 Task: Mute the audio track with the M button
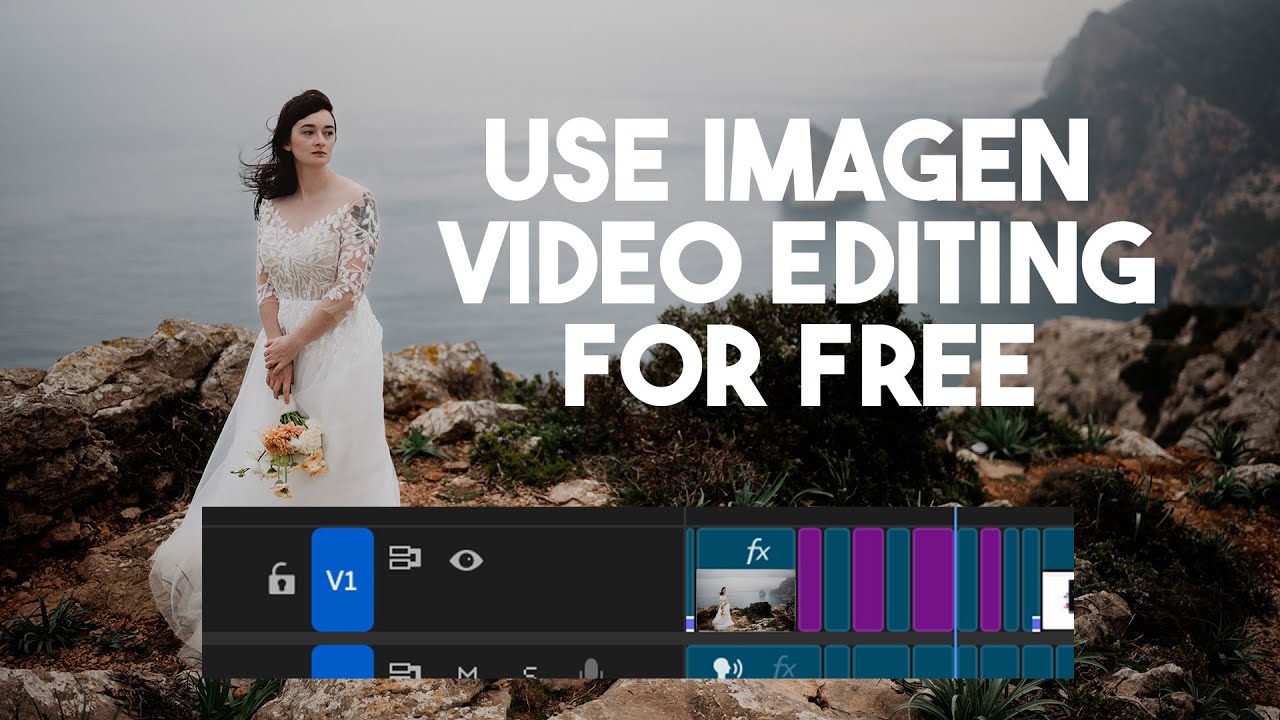[466, 672]
